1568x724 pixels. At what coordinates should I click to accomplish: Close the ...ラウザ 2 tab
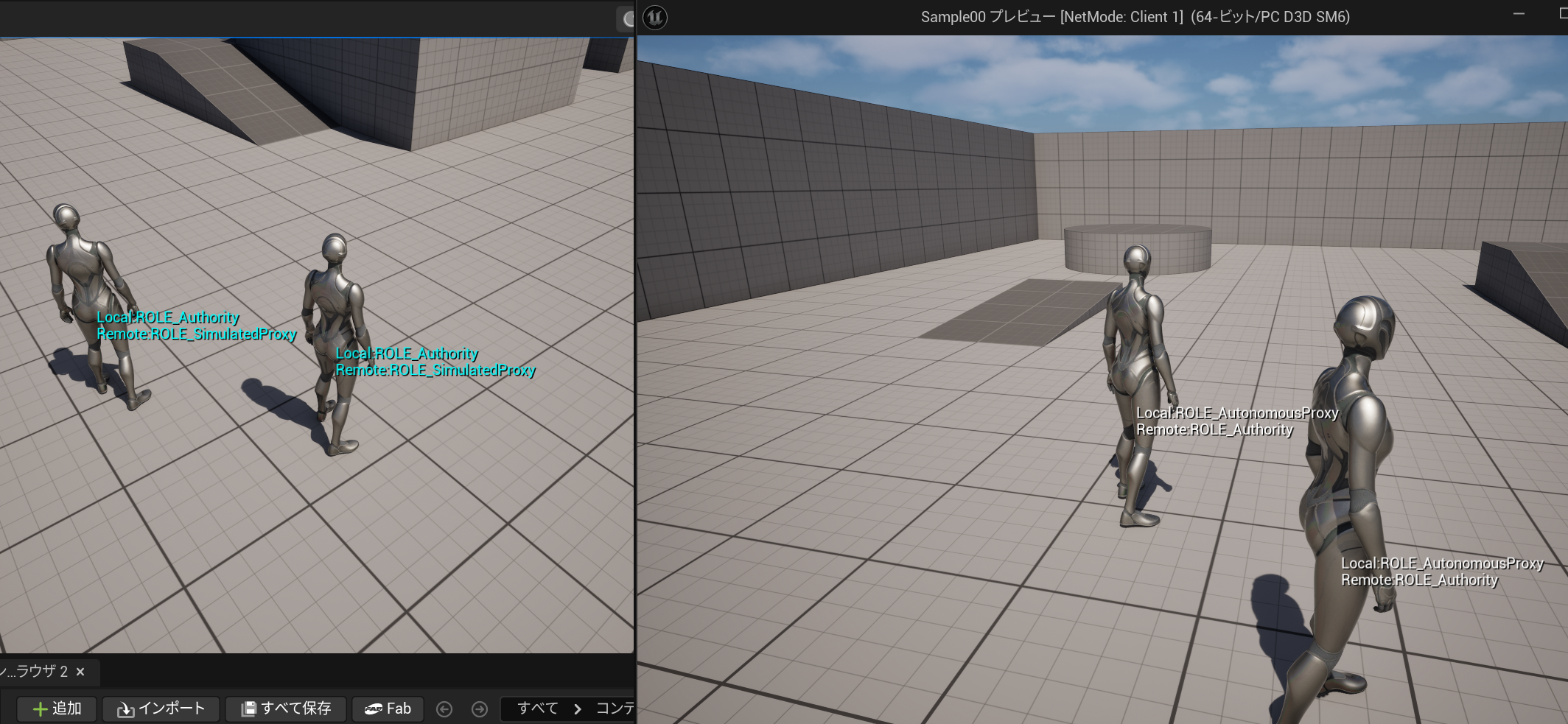[x=80, y=672]
